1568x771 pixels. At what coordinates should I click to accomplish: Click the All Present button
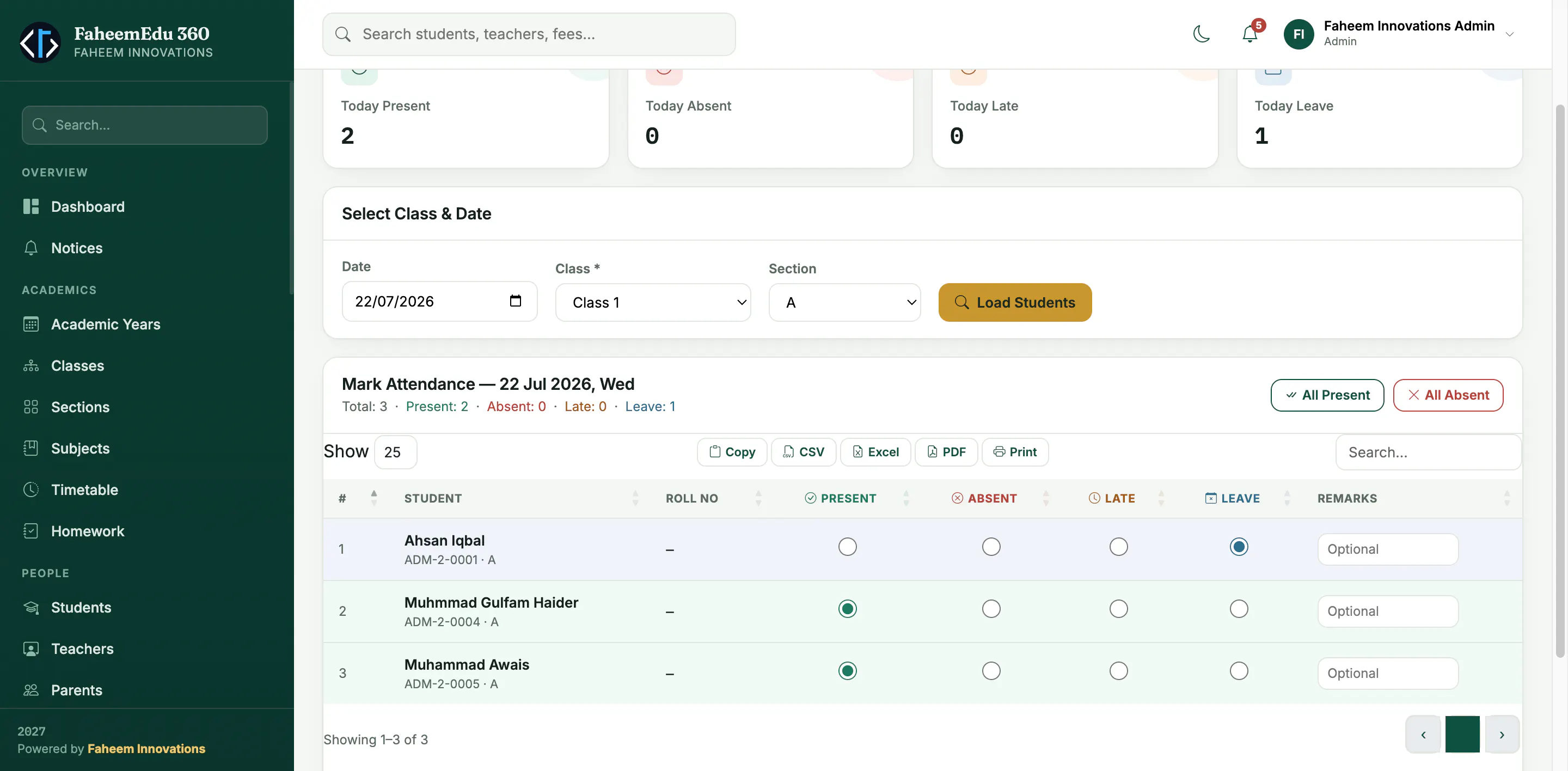(x=1327, y=395)
